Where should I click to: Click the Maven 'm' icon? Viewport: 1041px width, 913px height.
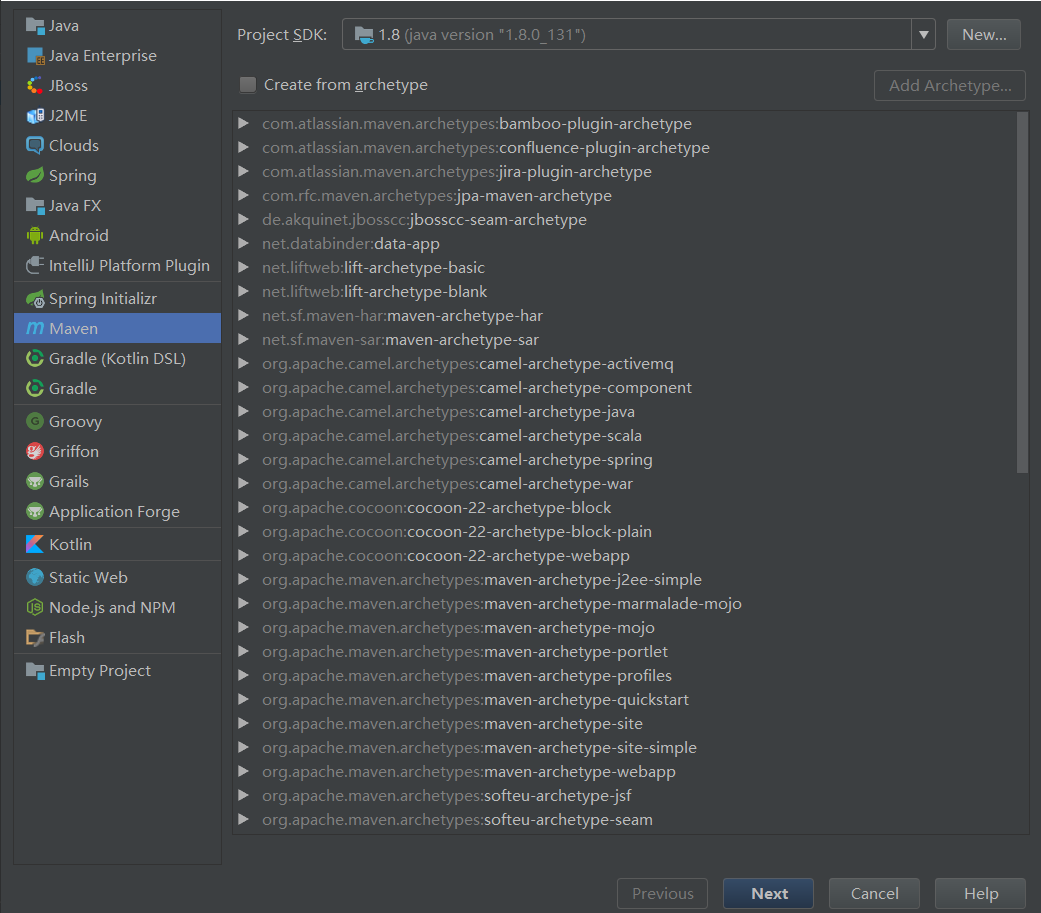tap(35, 328)
